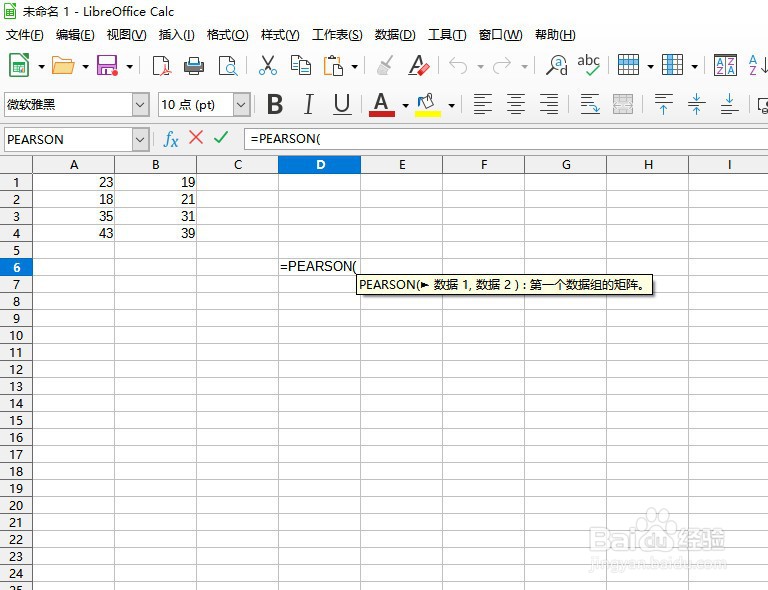Expand the font name dropdown
Image resolution: width=768 pixels, height=590 pixels.
(x=141, y=104)
